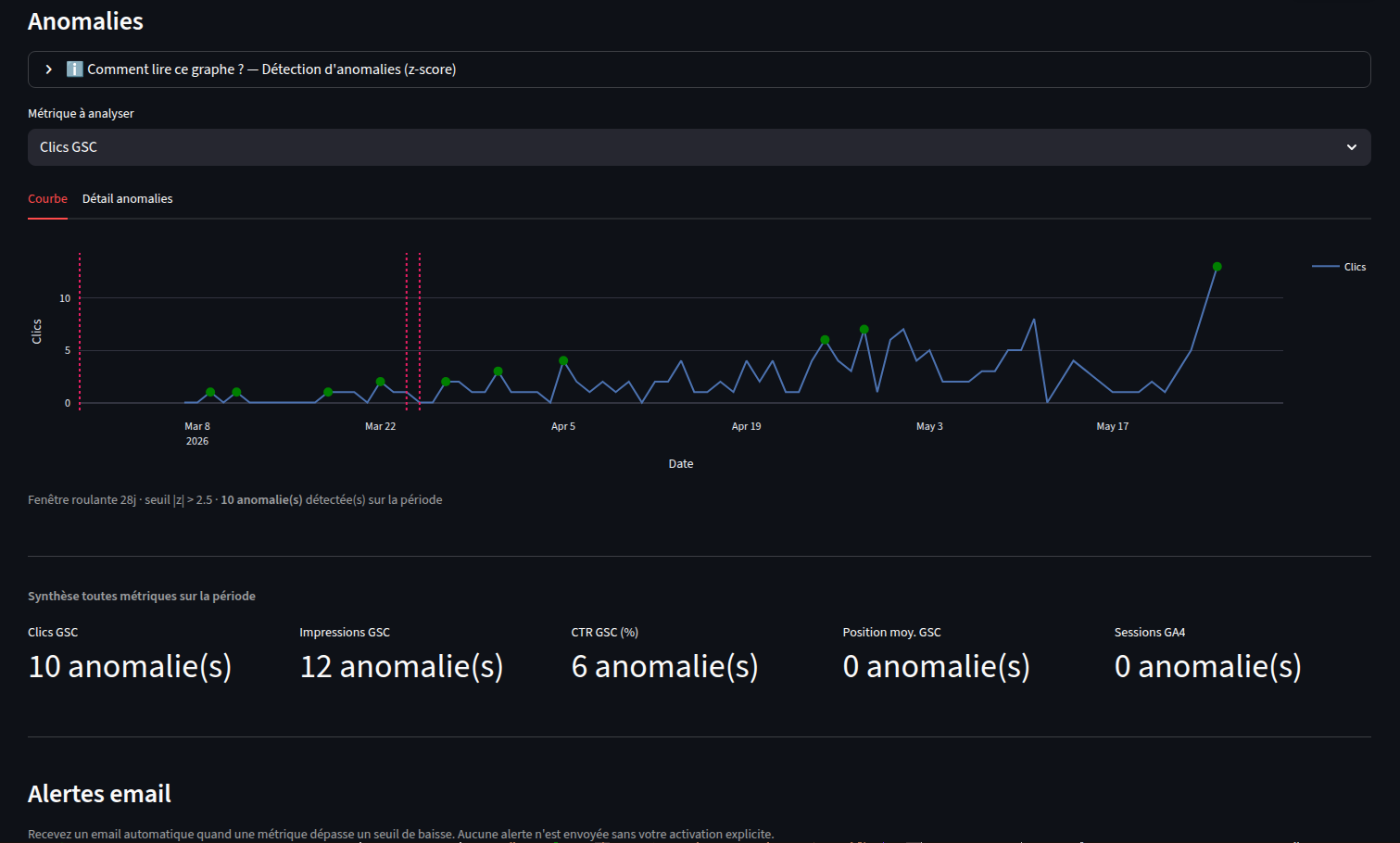Viewport: 1400px width, 843px height.
Task: Click the 'CTR GSC (%)' metric label
Action: [604, 633]
